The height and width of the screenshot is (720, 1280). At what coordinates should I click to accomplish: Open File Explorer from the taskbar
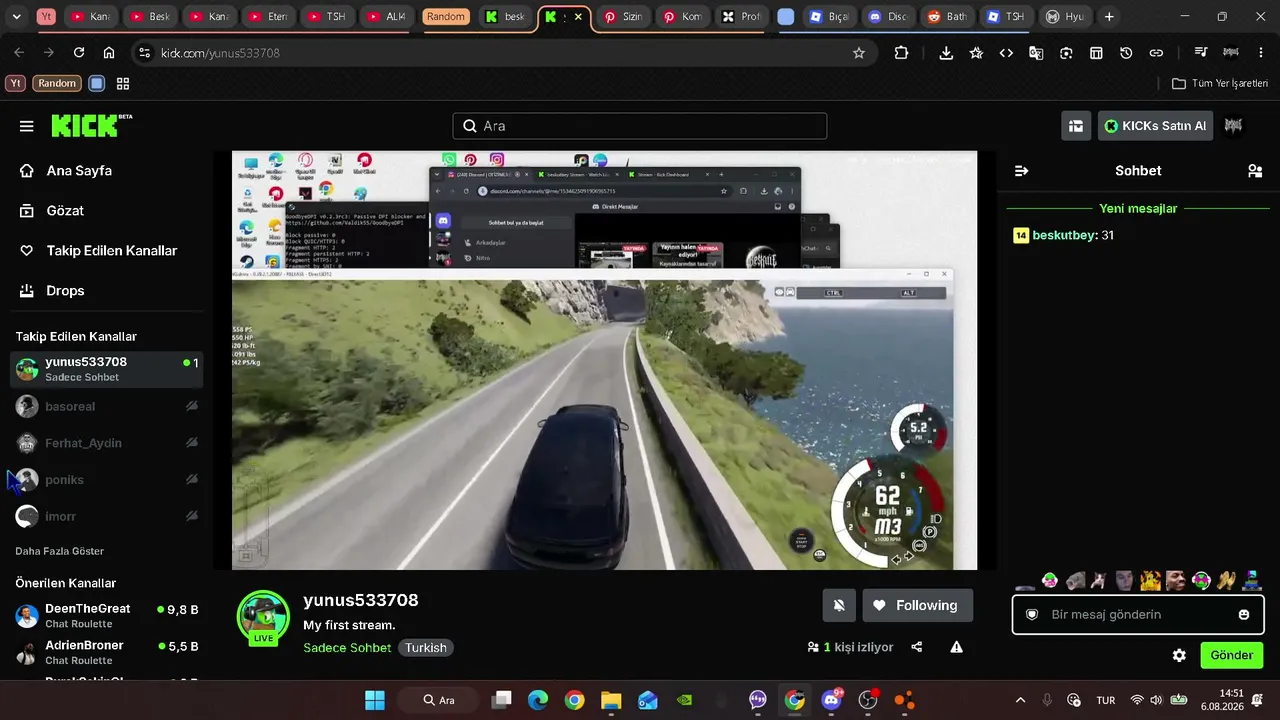pos(611,700)
